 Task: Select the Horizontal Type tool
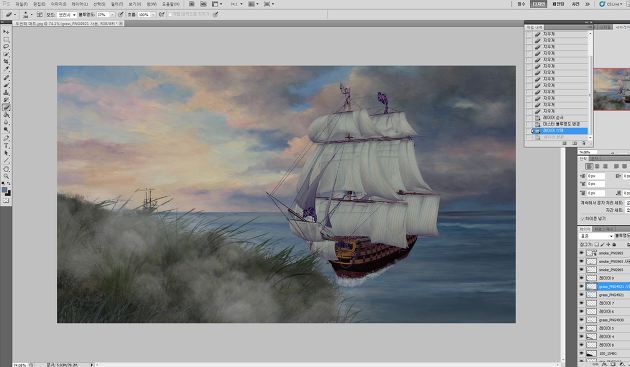tap(6, 146)
